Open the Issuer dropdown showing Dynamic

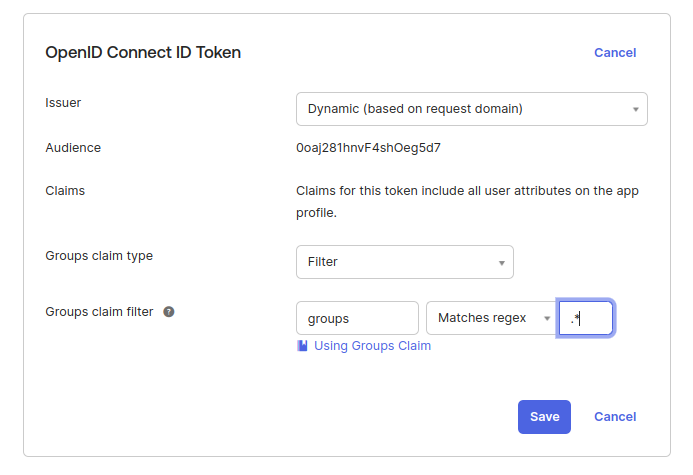(x=472, y=109)
